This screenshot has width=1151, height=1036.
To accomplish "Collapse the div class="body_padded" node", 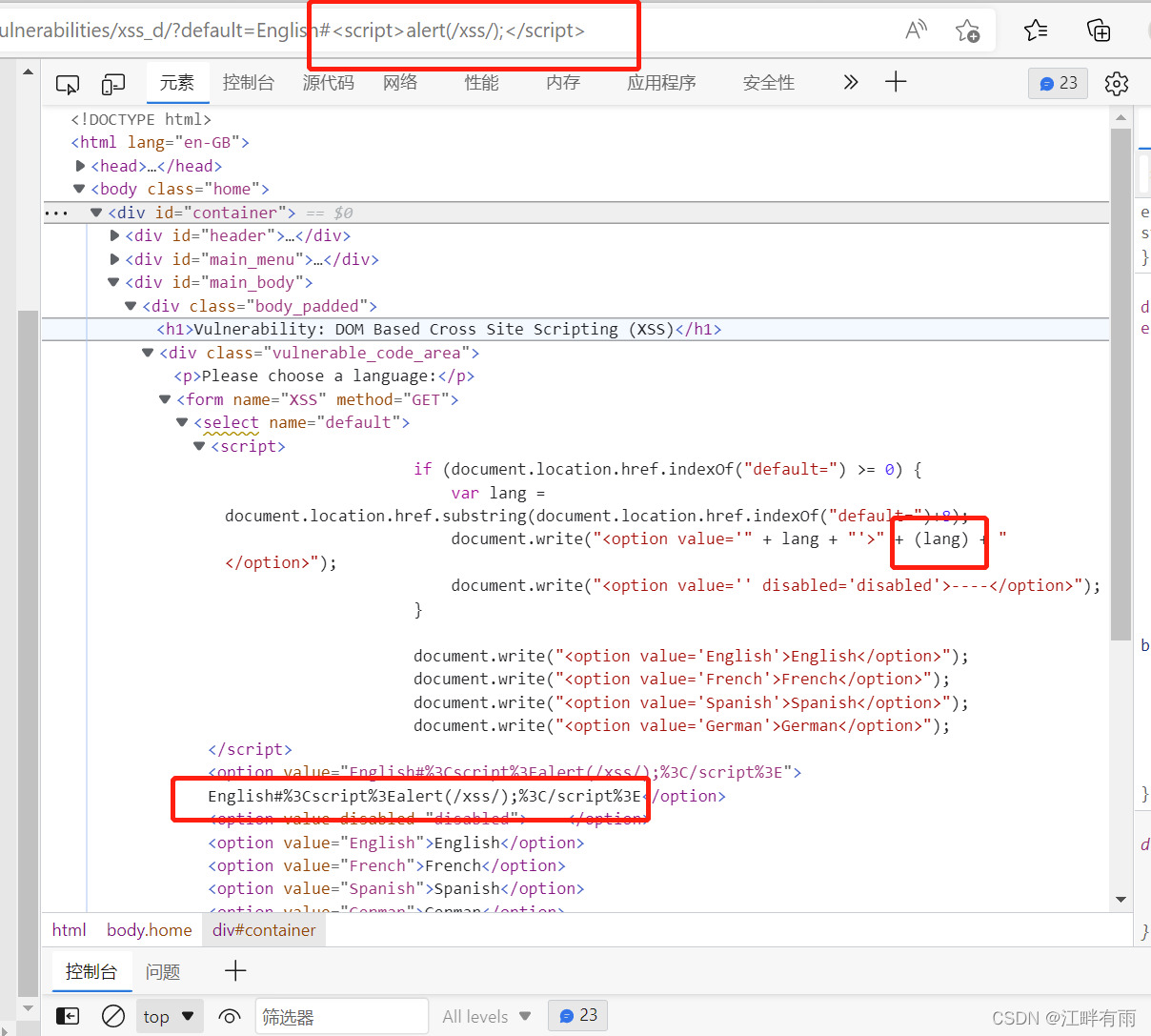I will tap(131, 306).
